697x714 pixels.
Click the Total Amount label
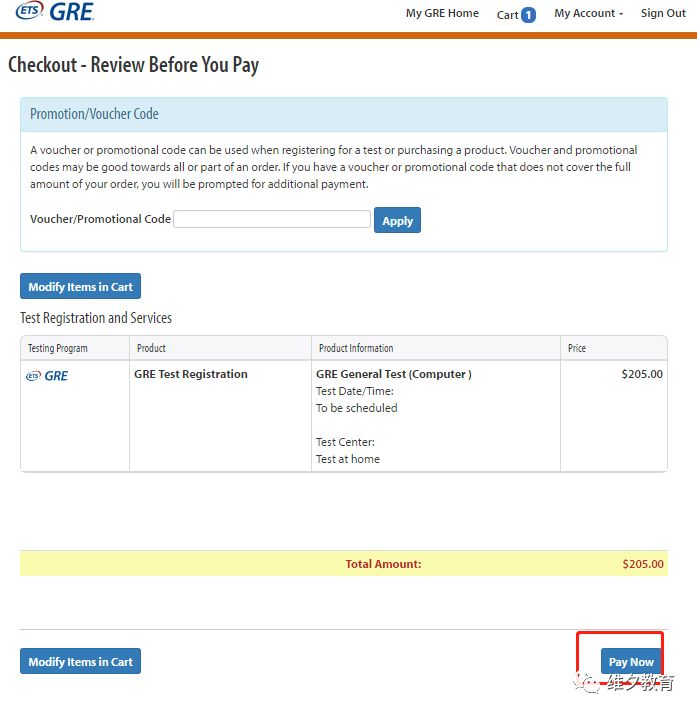tap(383, 564)
